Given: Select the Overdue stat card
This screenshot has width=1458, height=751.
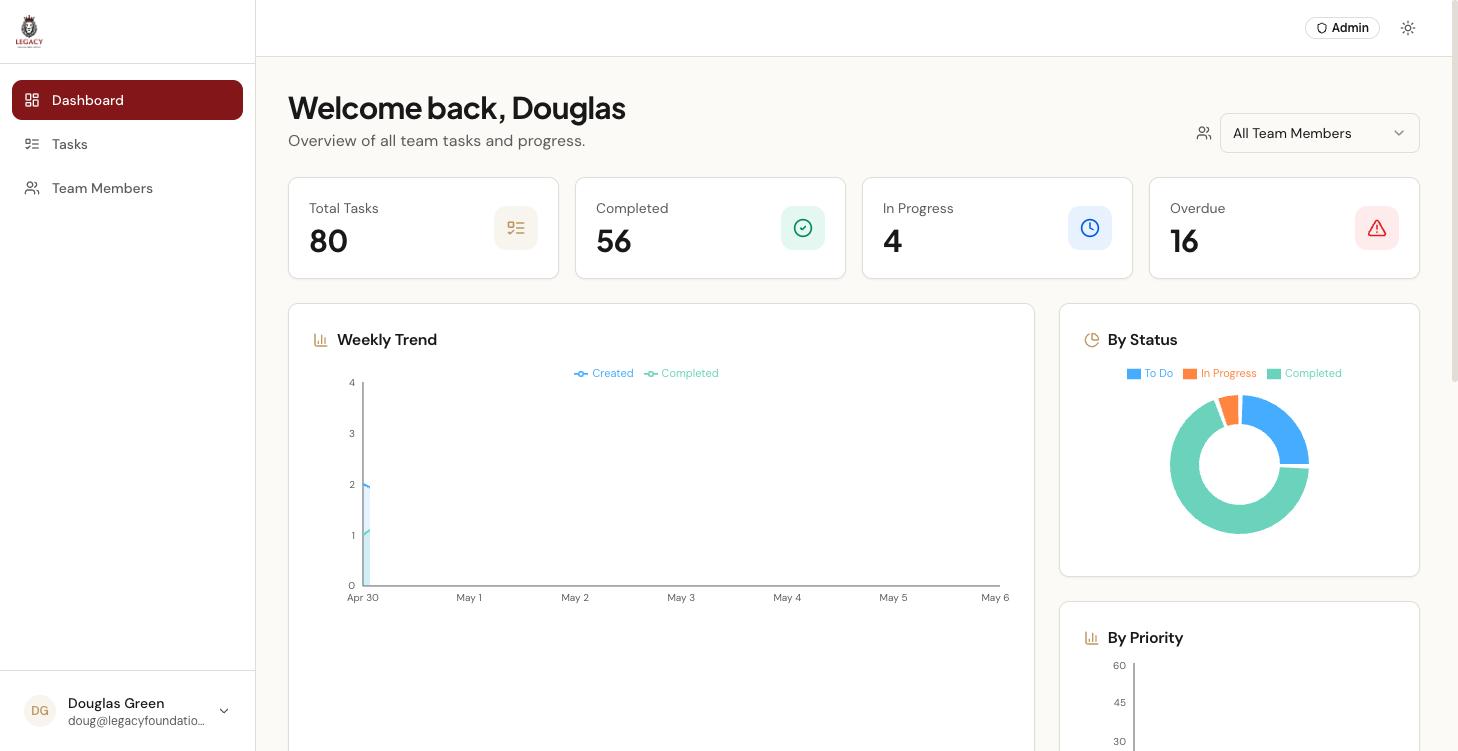Looking at the screenshot, I should [1284, 228].
